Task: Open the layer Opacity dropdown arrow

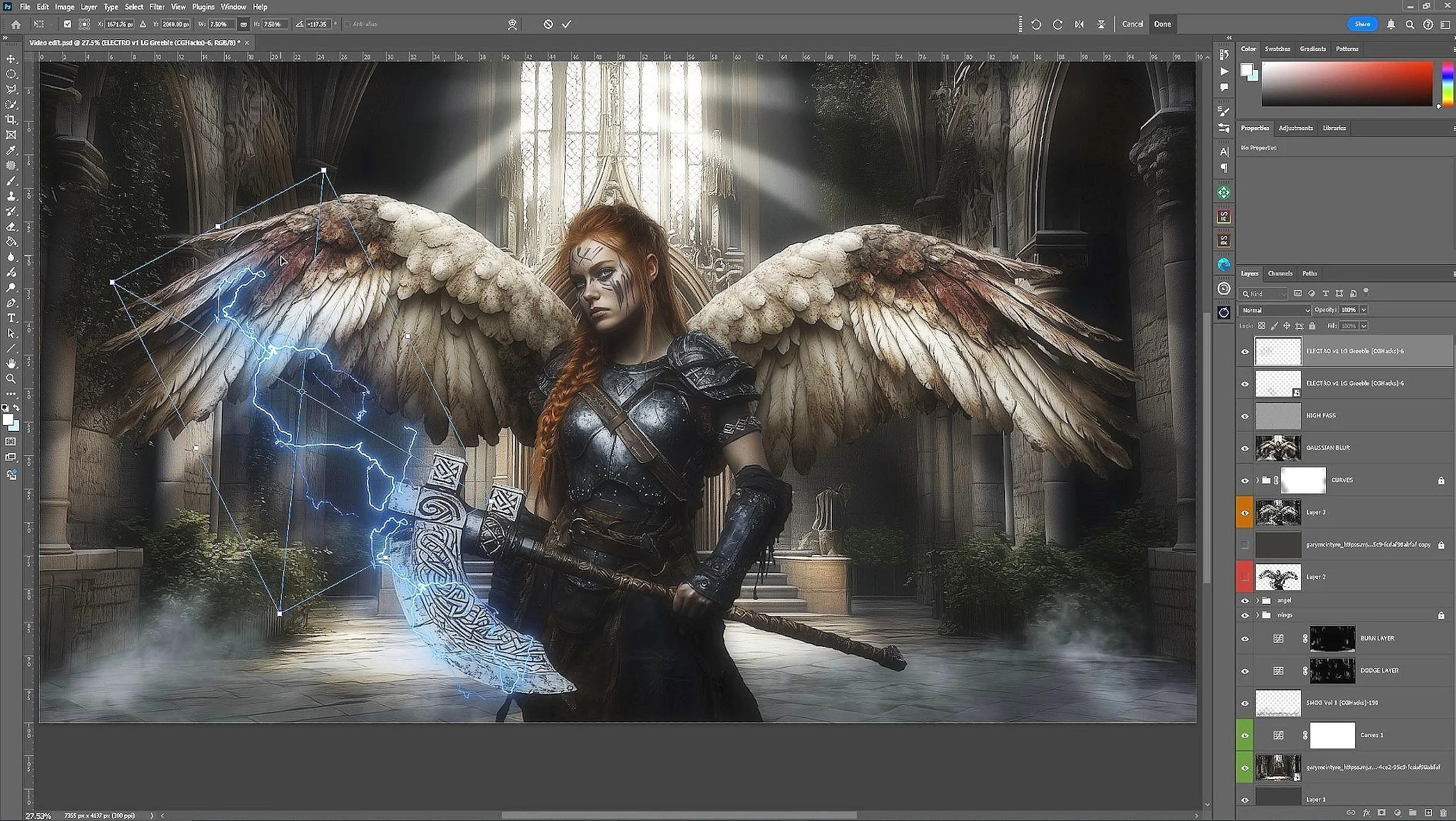Action: (x=1363, y=310)
